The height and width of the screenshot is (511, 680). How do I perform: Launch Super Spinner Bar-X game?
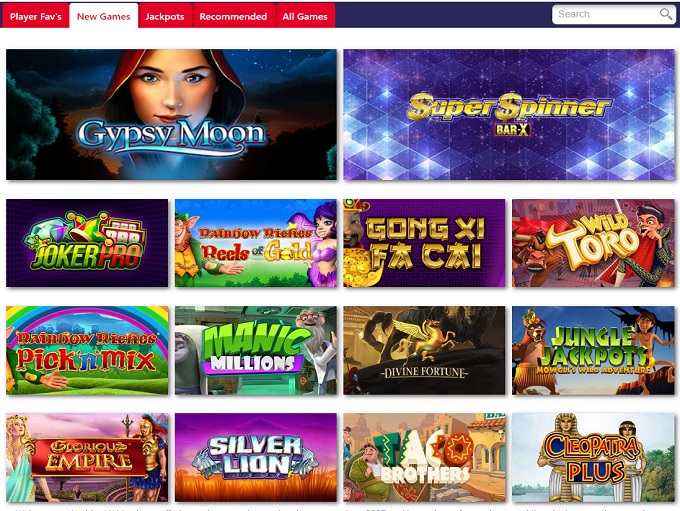pyautogui.click(x=509, y=115)
